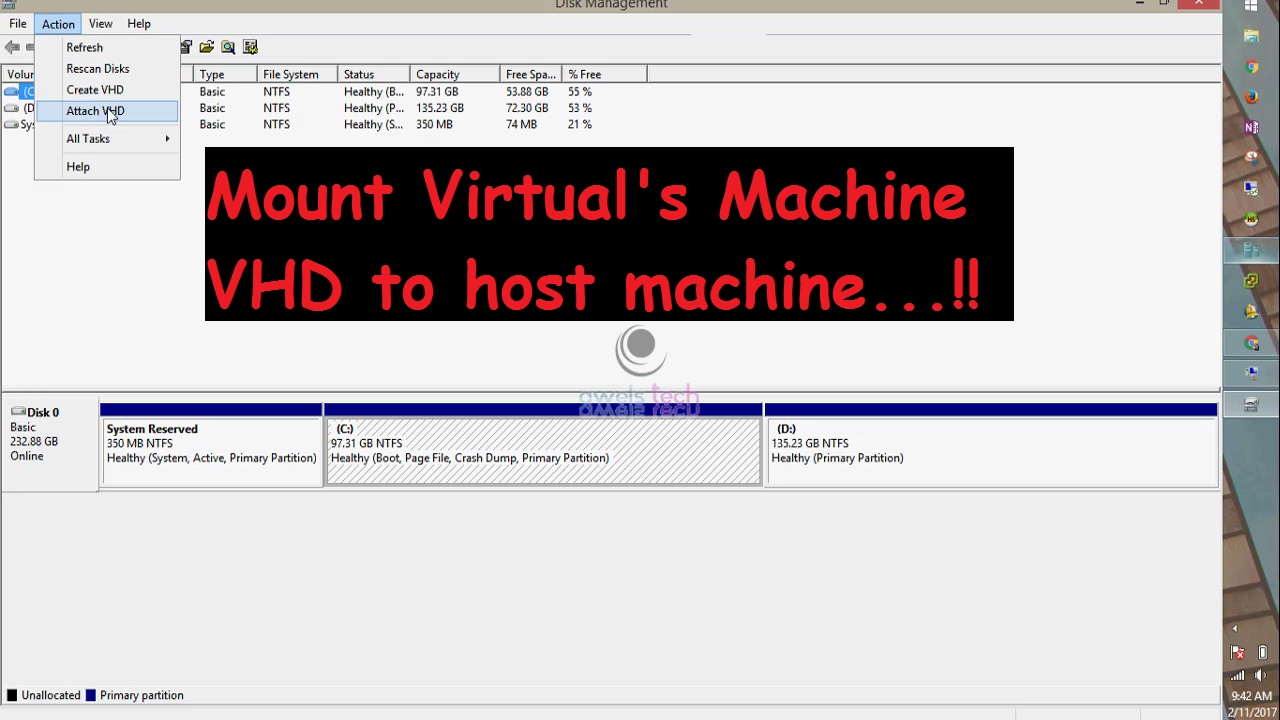The width and height of the screenshot is (1280, 720).
Task: Open the Help menu in the menu bar
Action: [139, 23]
